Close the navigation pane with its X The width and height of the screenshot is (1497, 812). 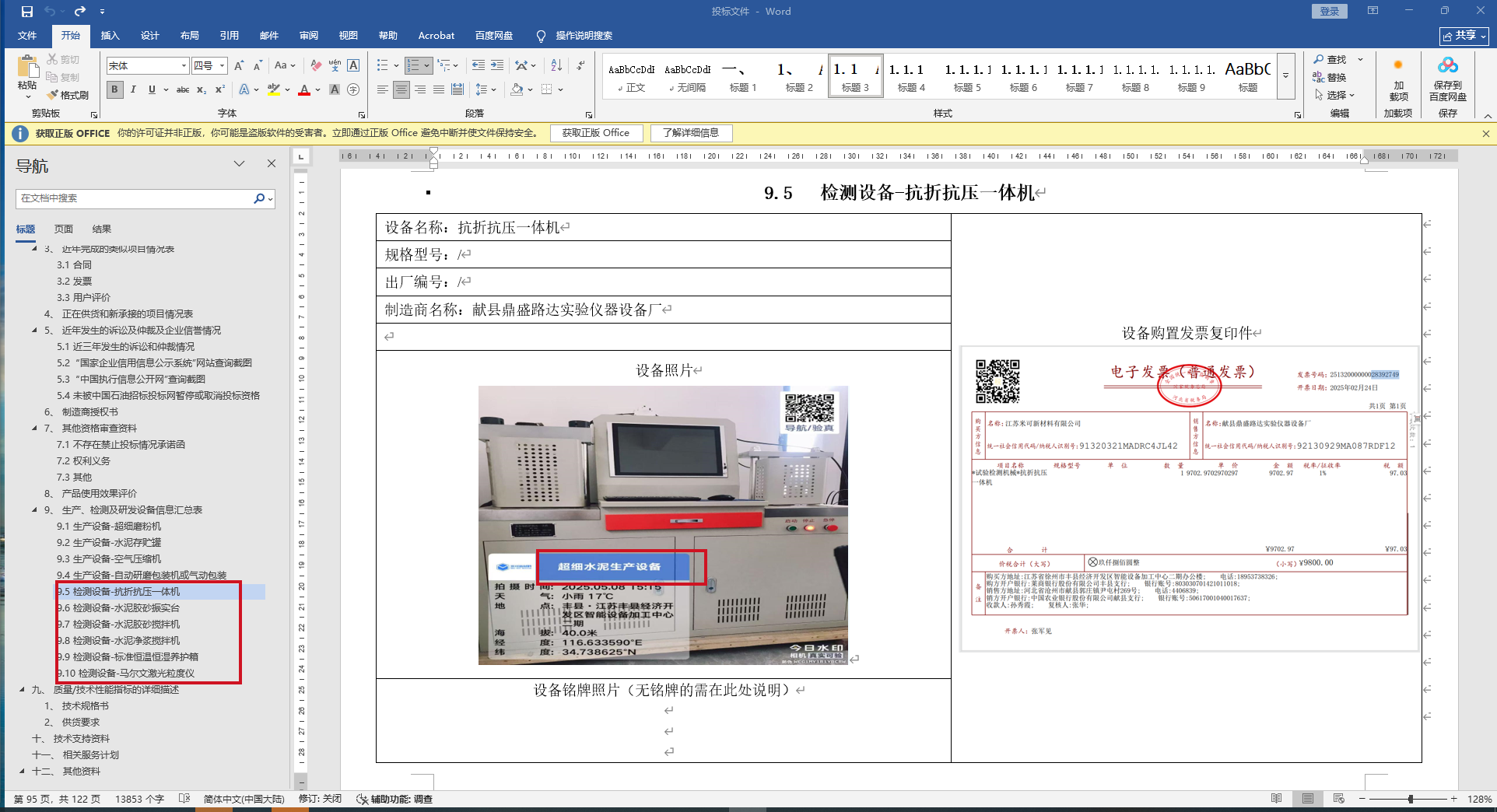click(x=272, y=163)
